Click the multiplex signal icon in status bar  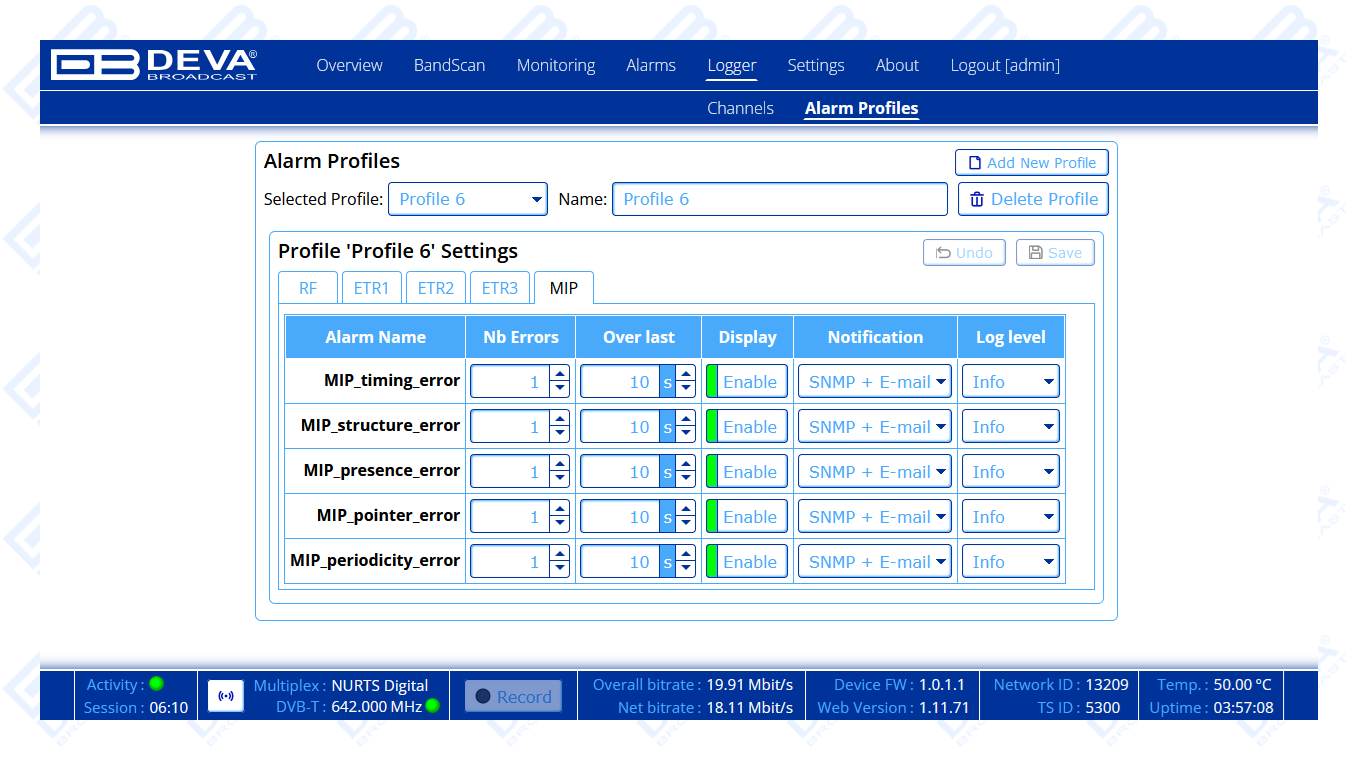pyautogui.click(x=226, y=696)
